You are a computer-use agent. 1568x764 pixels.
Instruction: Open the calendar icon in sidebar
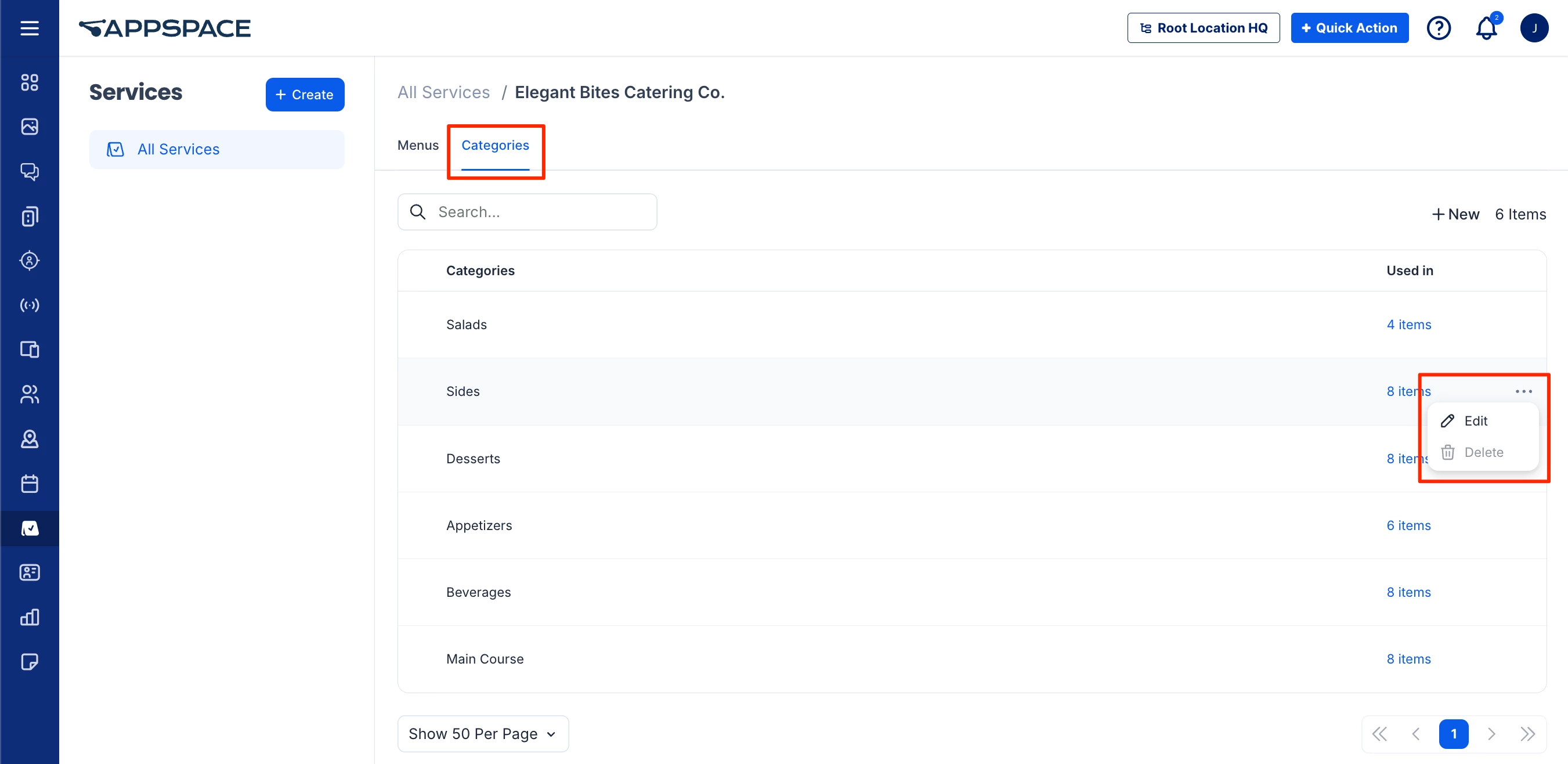click(29, 484)
